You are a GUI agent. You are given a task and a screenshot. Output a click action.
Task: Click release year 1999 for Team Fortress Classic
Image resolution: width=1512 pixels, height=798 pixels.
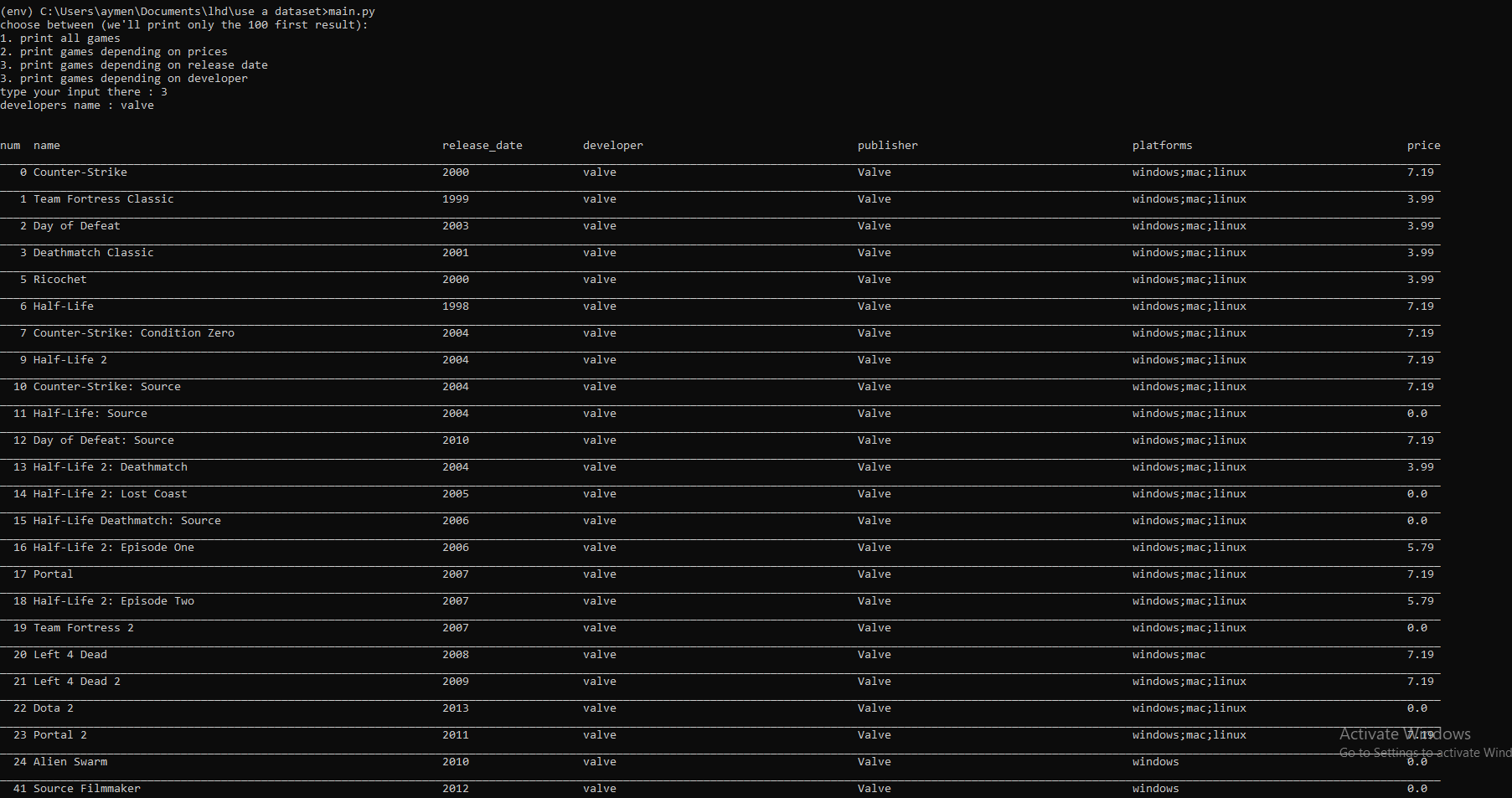pos(456,198)
